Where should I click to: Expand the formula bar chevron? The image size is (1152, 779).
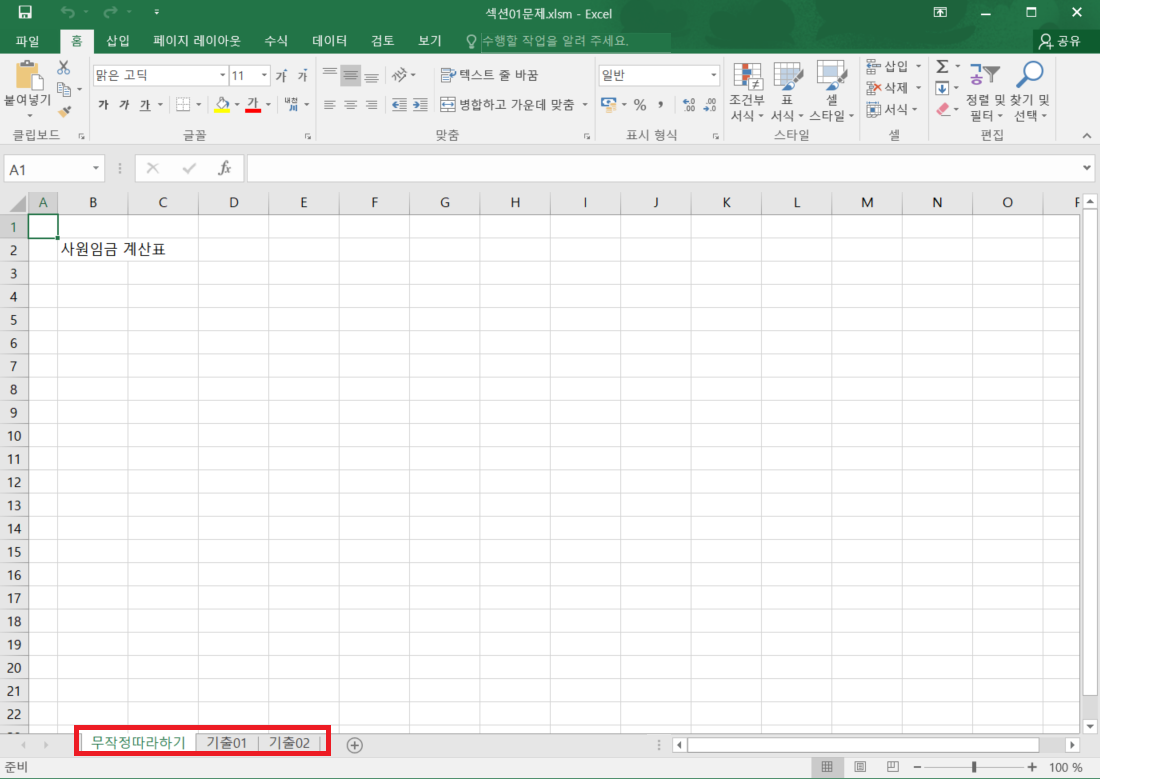pos(1087,168)
